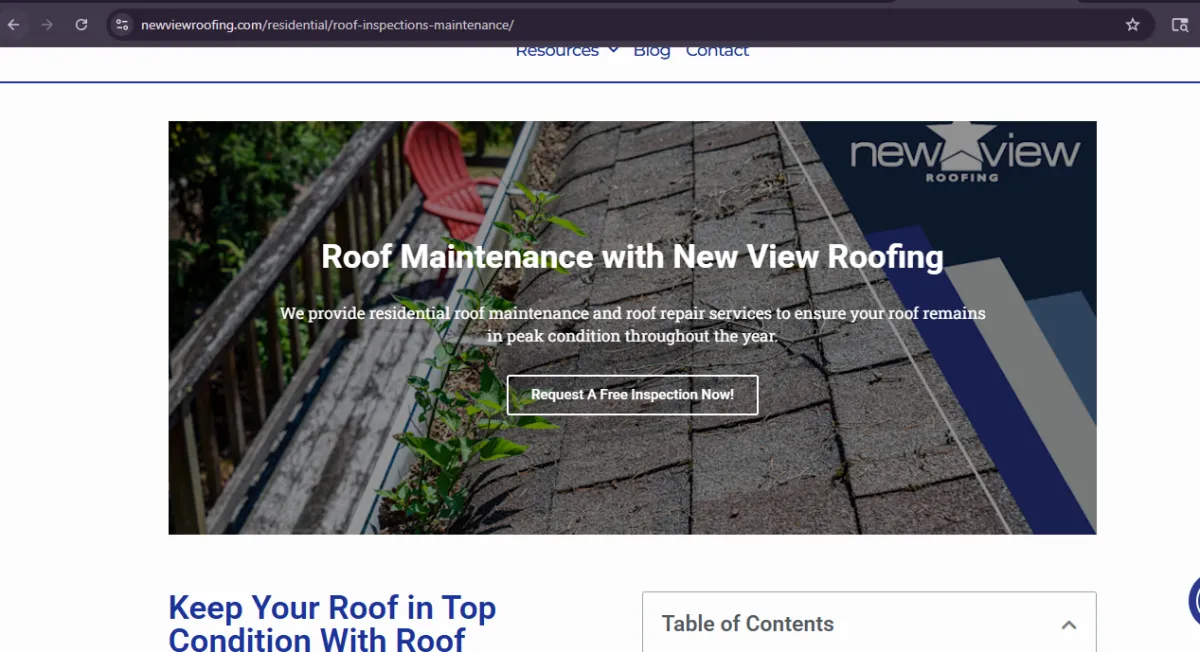This screenshot has width=1200, height=652.
Task: Click the browser back arrow
Action: (13, 25)
